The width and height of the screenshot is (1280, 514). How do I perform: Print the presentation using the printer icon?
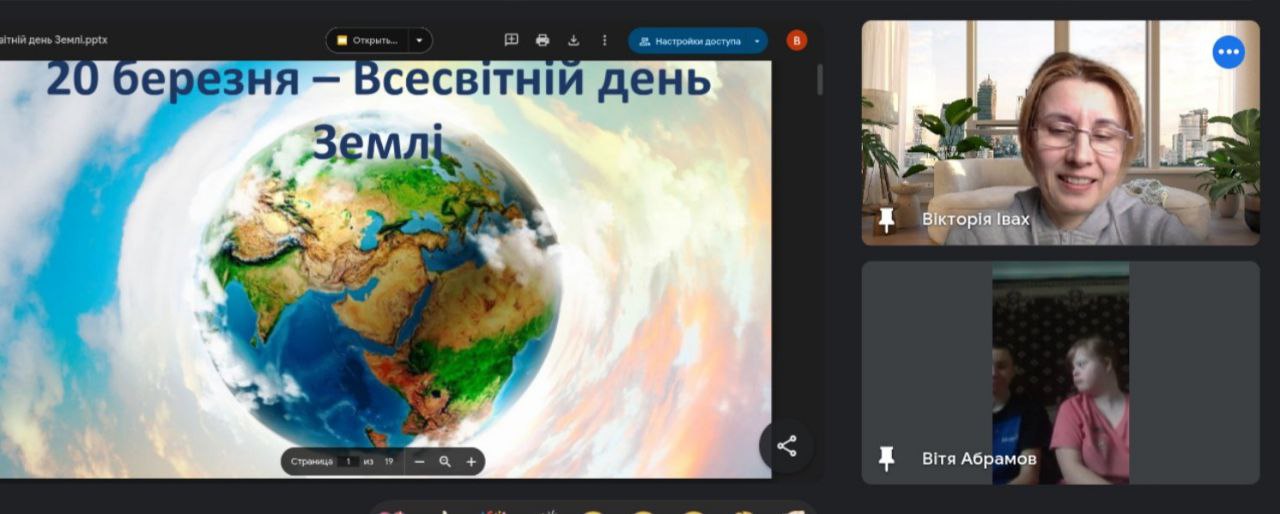[542, 40]
